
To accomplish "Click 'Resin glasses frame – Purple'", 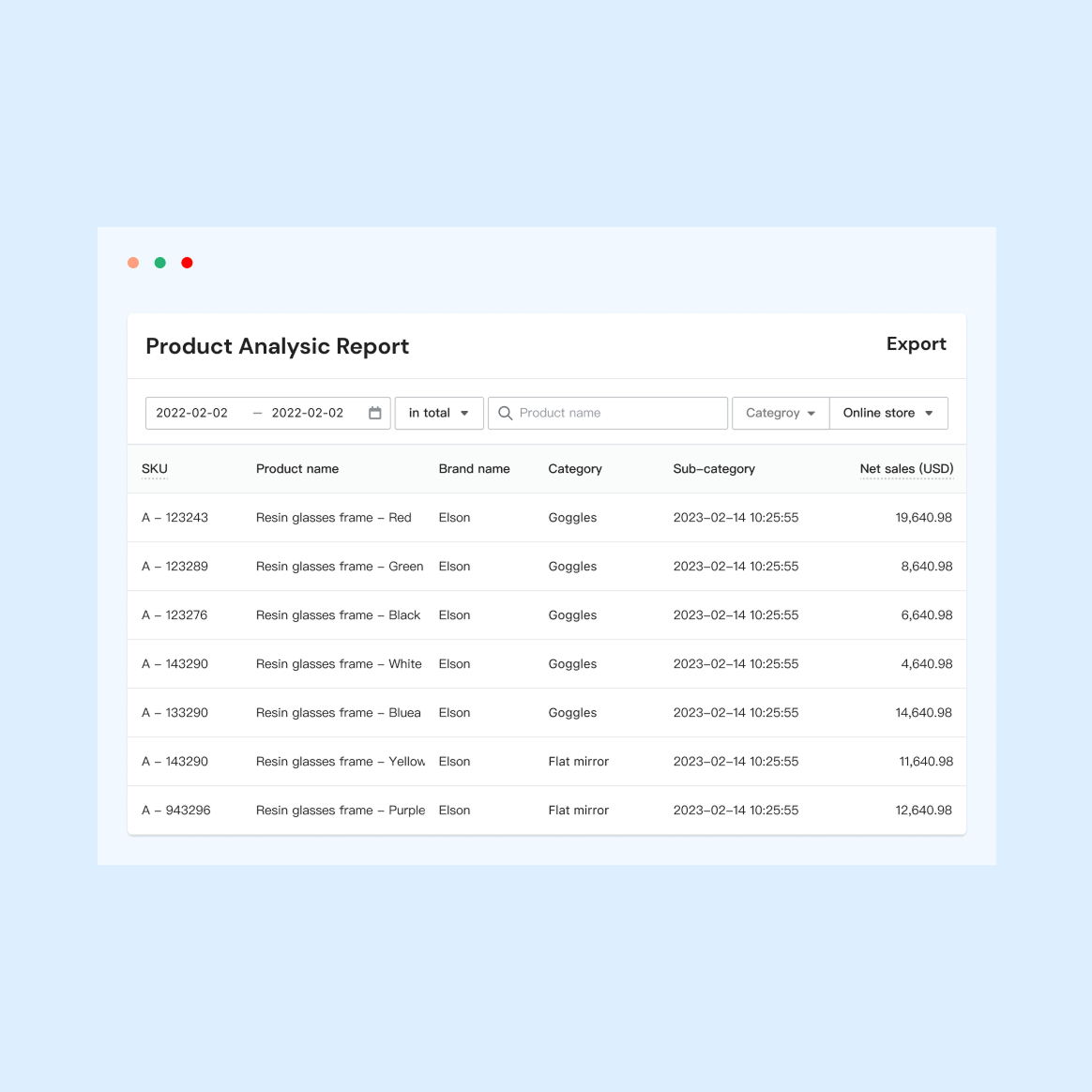I will 341,810.
